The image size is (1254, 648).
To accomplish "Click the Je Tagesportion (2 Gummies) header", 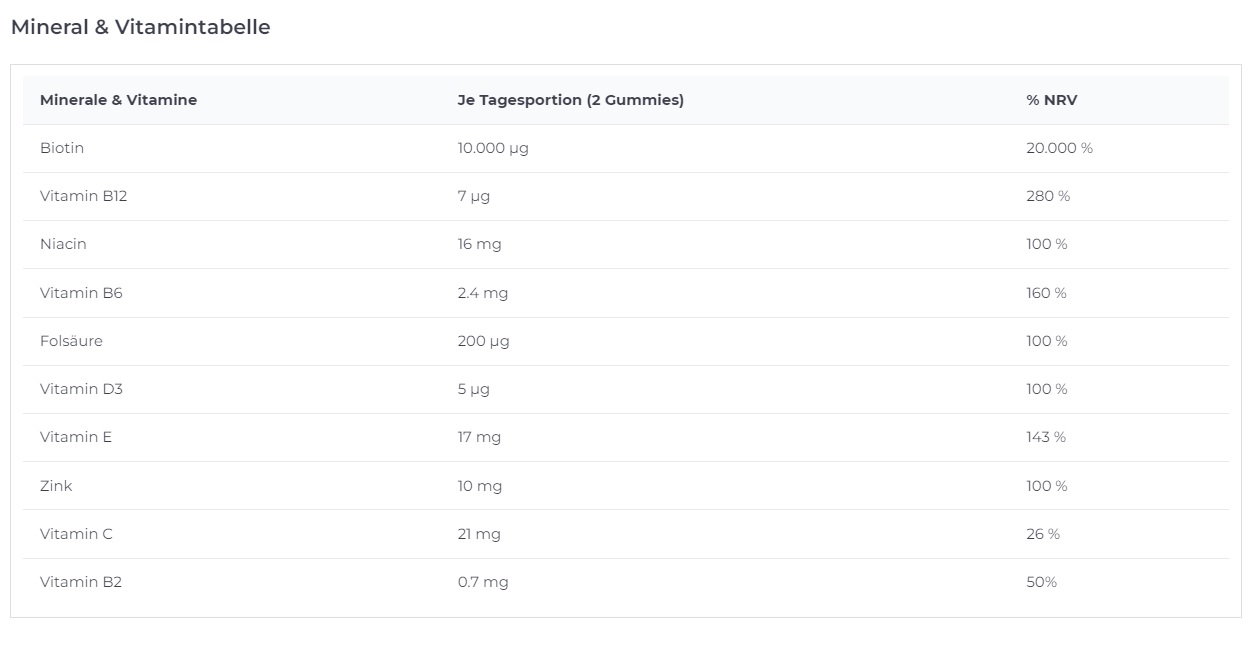I will (x=571, y=100).
